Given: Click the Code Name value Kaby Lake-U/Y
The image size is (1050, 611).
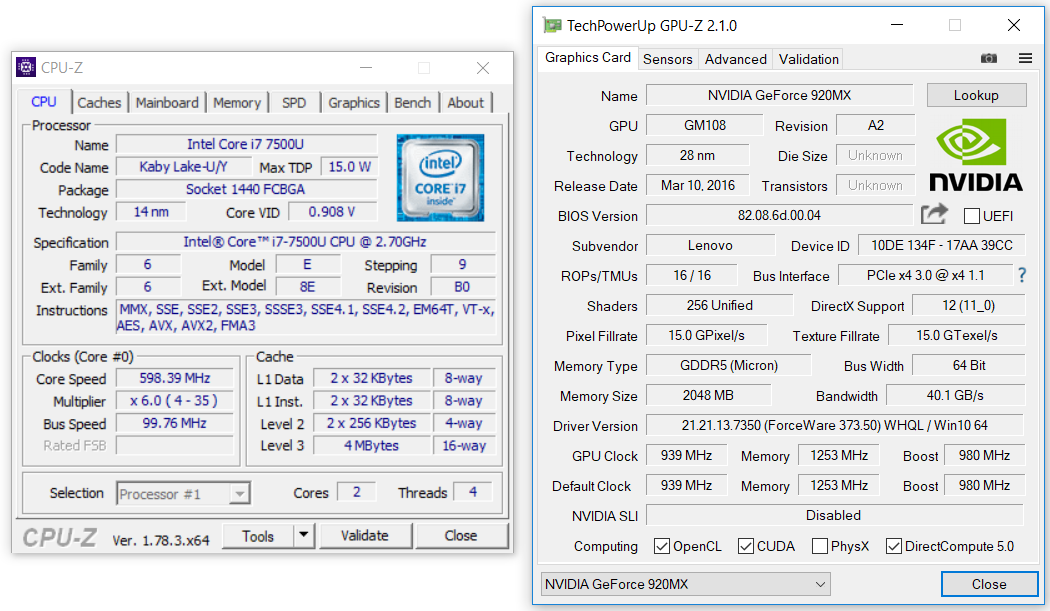Looking at the screenshot, I should coord(183,167).
